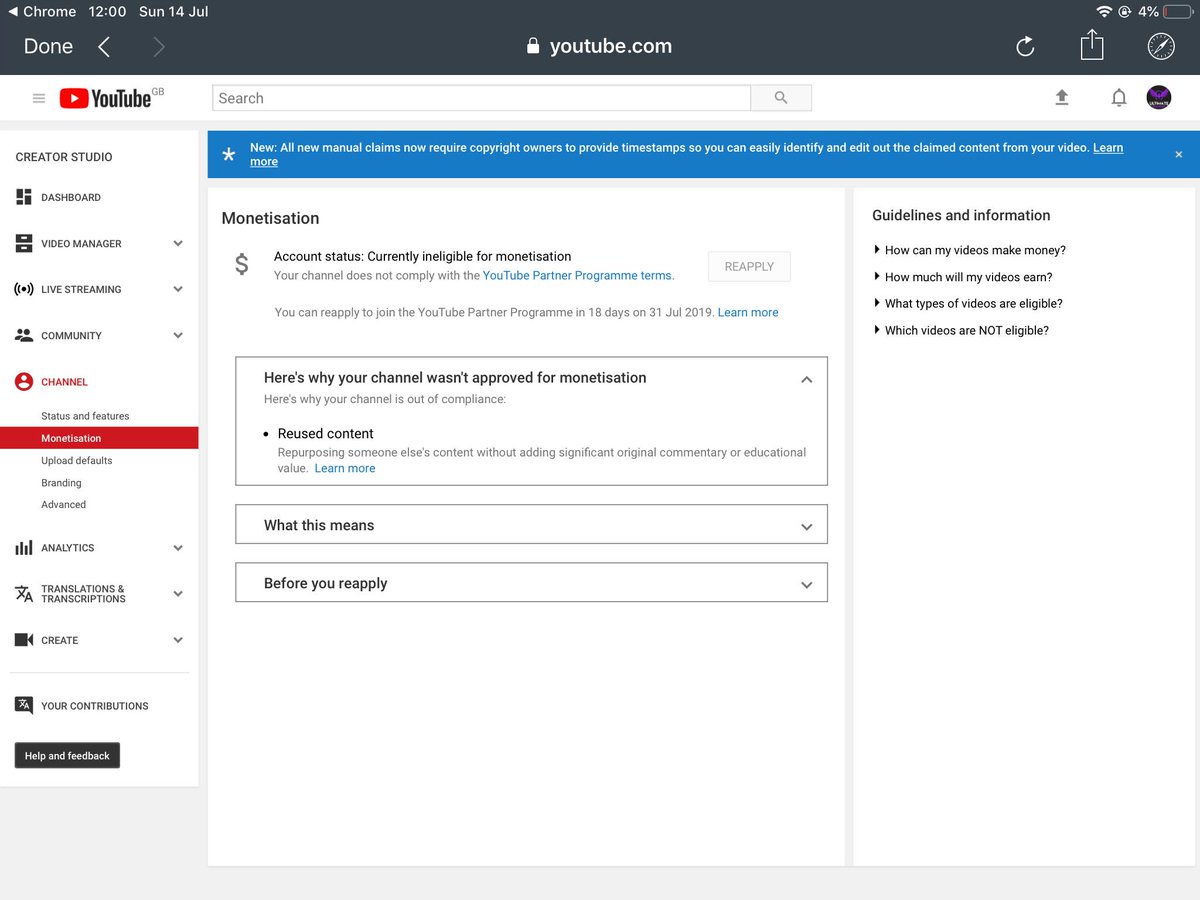This screenshot has height=900, width=1200.
Task: Click the Video Manager icon
Action: [24, 243]
